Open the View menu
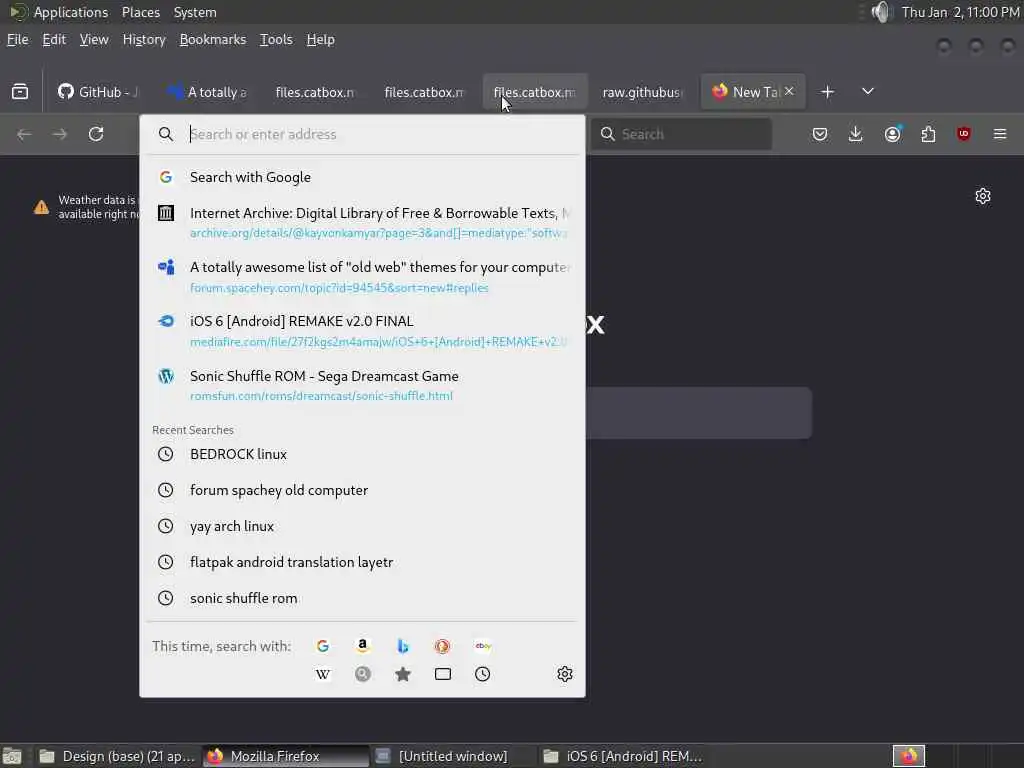This screenshot has width=1024, height=768. [94, 40]
